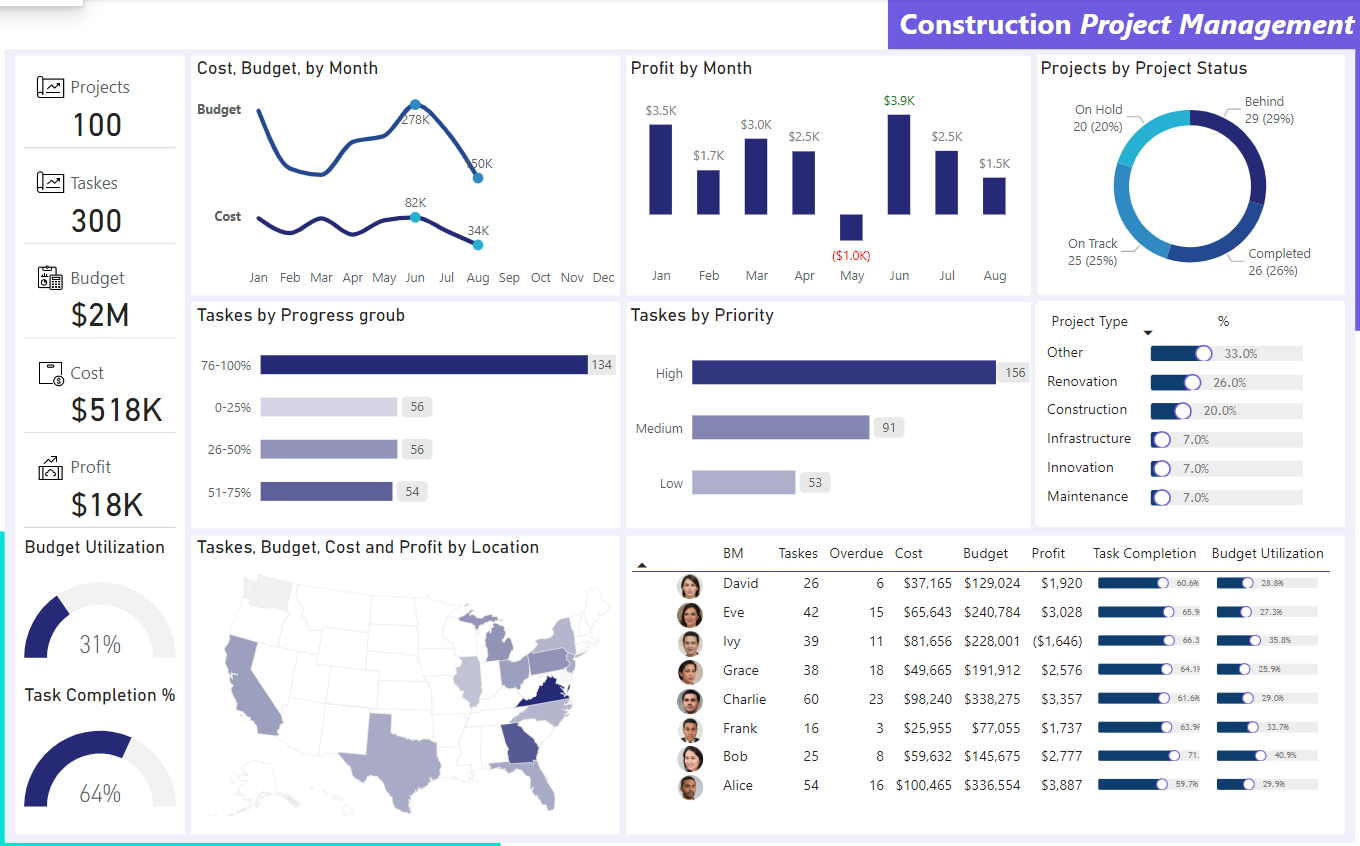The width and height of the screenshot is (1360, 846).
Task: Click the June Budget data point 278K
Action: click(x=415, y=105)
